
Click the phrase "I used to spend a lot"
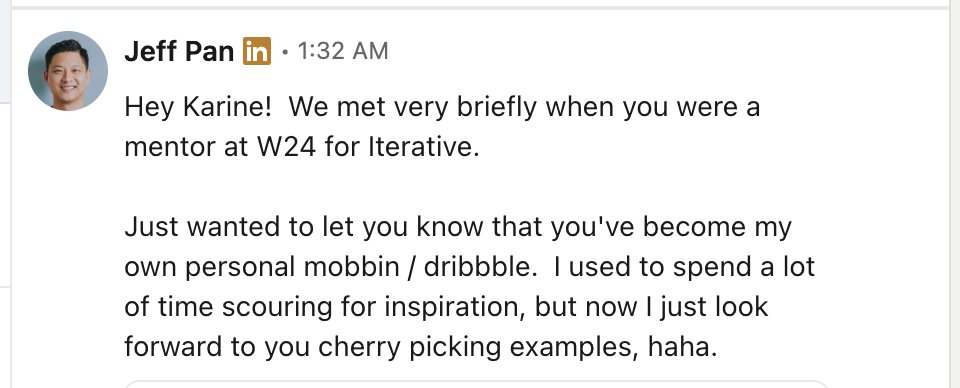pos(684,267)
